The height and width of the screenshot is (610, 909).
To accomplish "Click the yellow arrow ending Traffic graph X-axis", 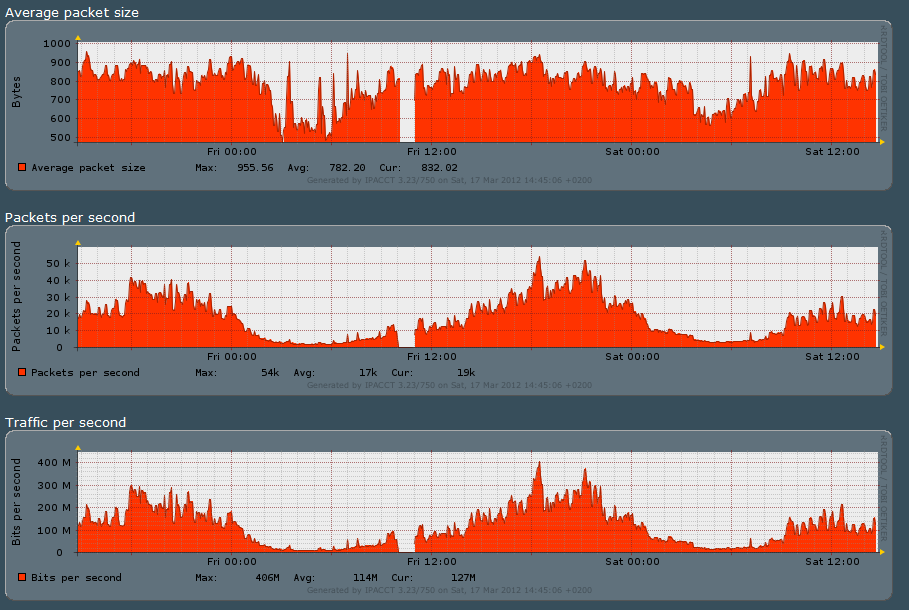I will point(881,552).
